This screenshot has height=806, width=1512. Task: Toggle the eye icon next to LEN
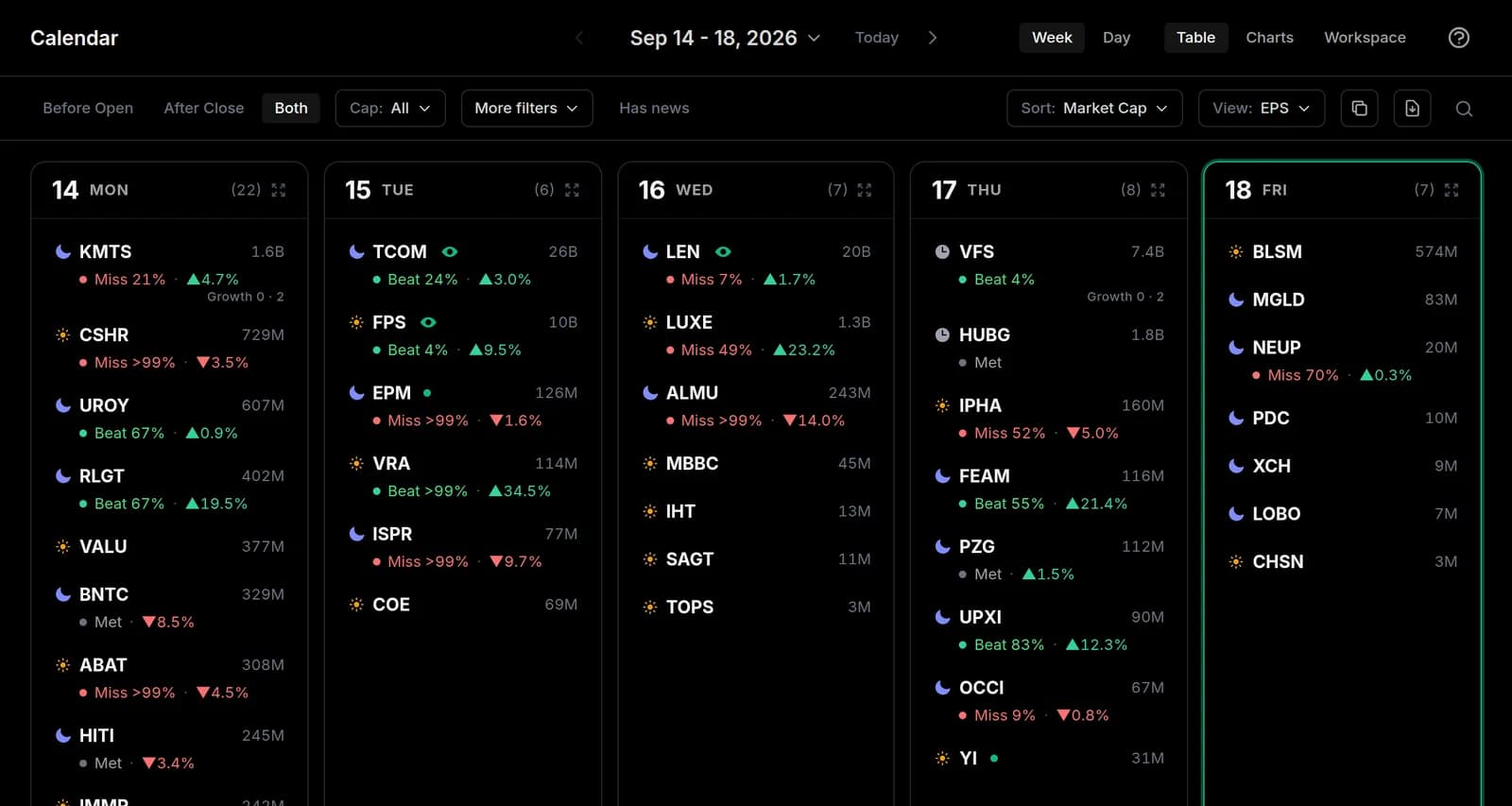coord(723,251)
